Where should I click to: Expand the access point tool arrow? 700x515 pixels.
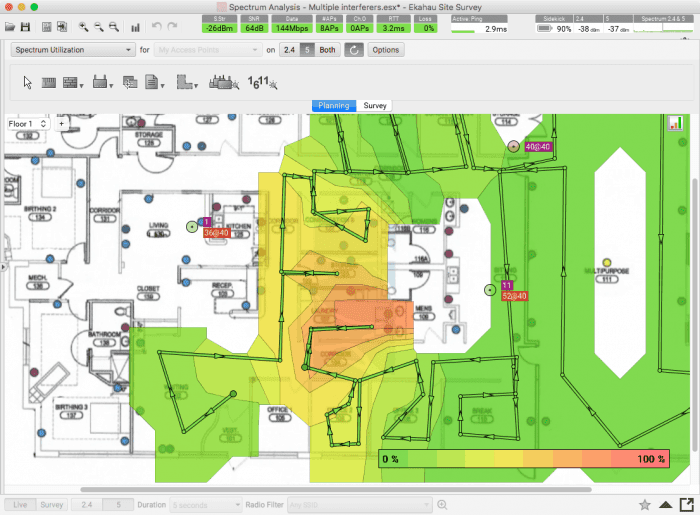pyautogui.click(x=111, y=85)
